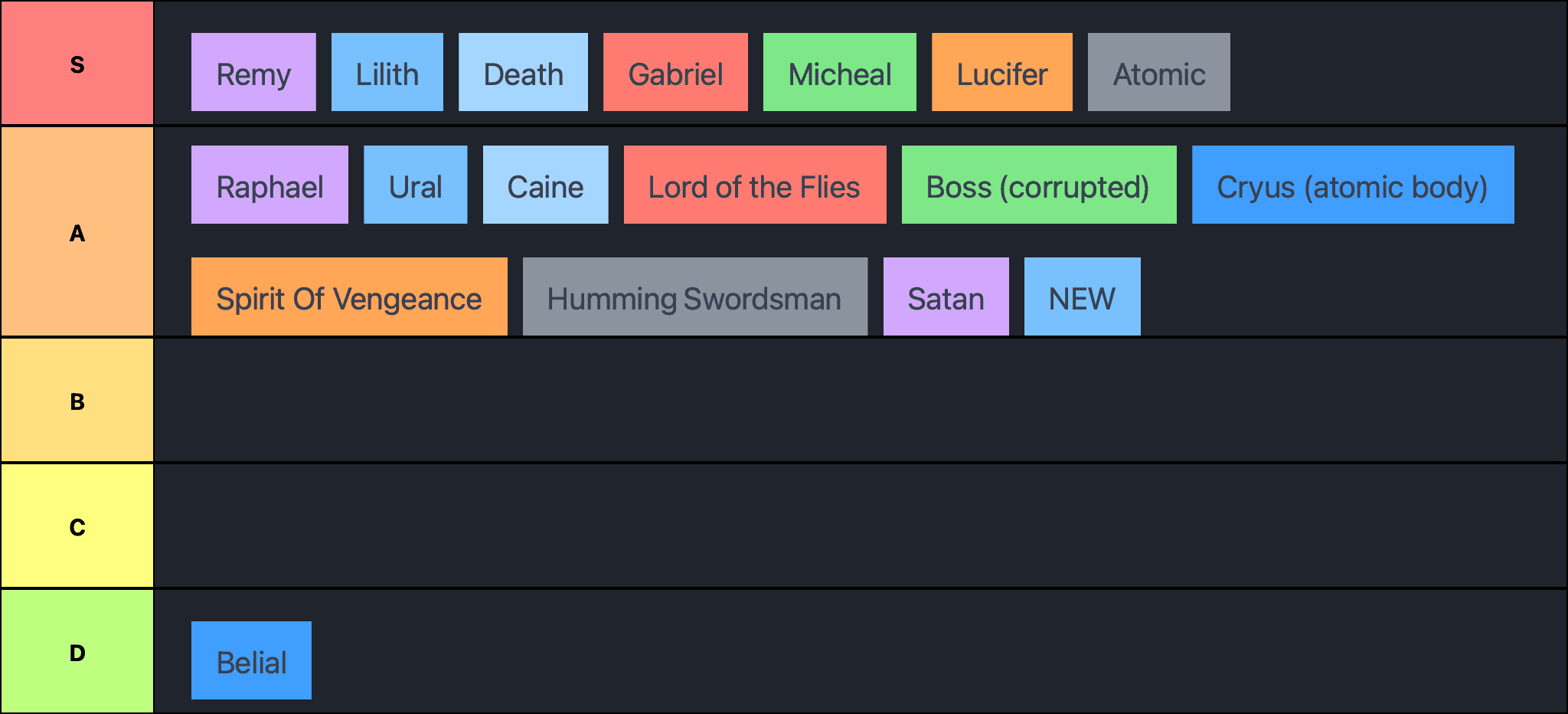Select the Belial tile in D tier
The height and width of the screenshot is (714, 1568).
click(x=251, y=661)
